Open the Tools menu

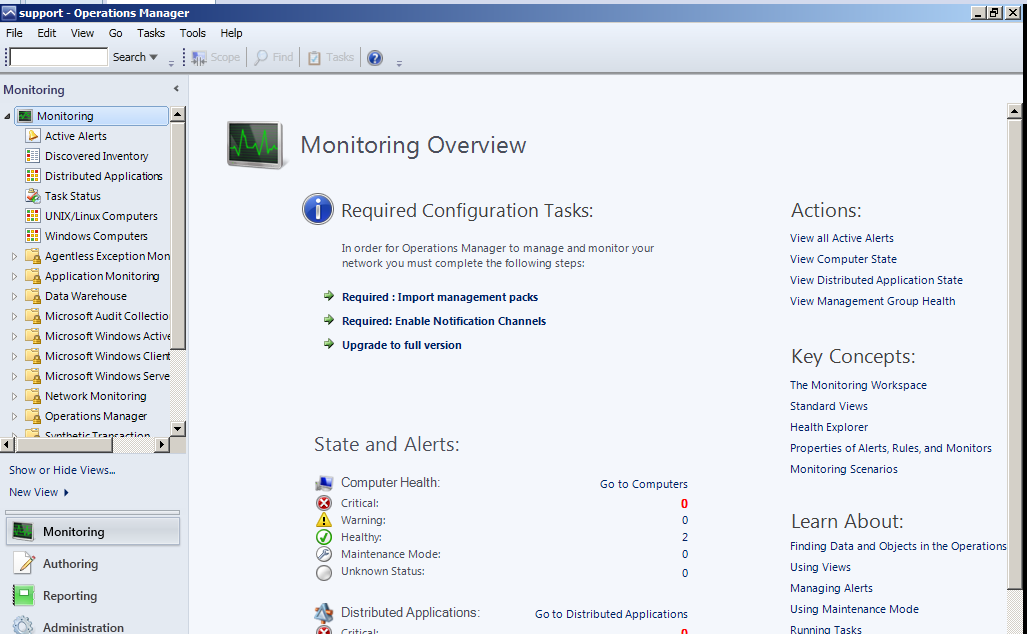click(x=193, y=33)
